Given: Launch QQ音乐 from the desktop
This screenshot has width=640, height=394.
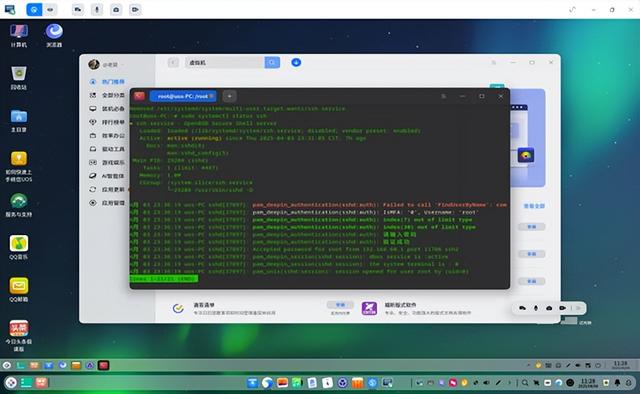Looking at the screenshot, I should (x=19, y=247).
